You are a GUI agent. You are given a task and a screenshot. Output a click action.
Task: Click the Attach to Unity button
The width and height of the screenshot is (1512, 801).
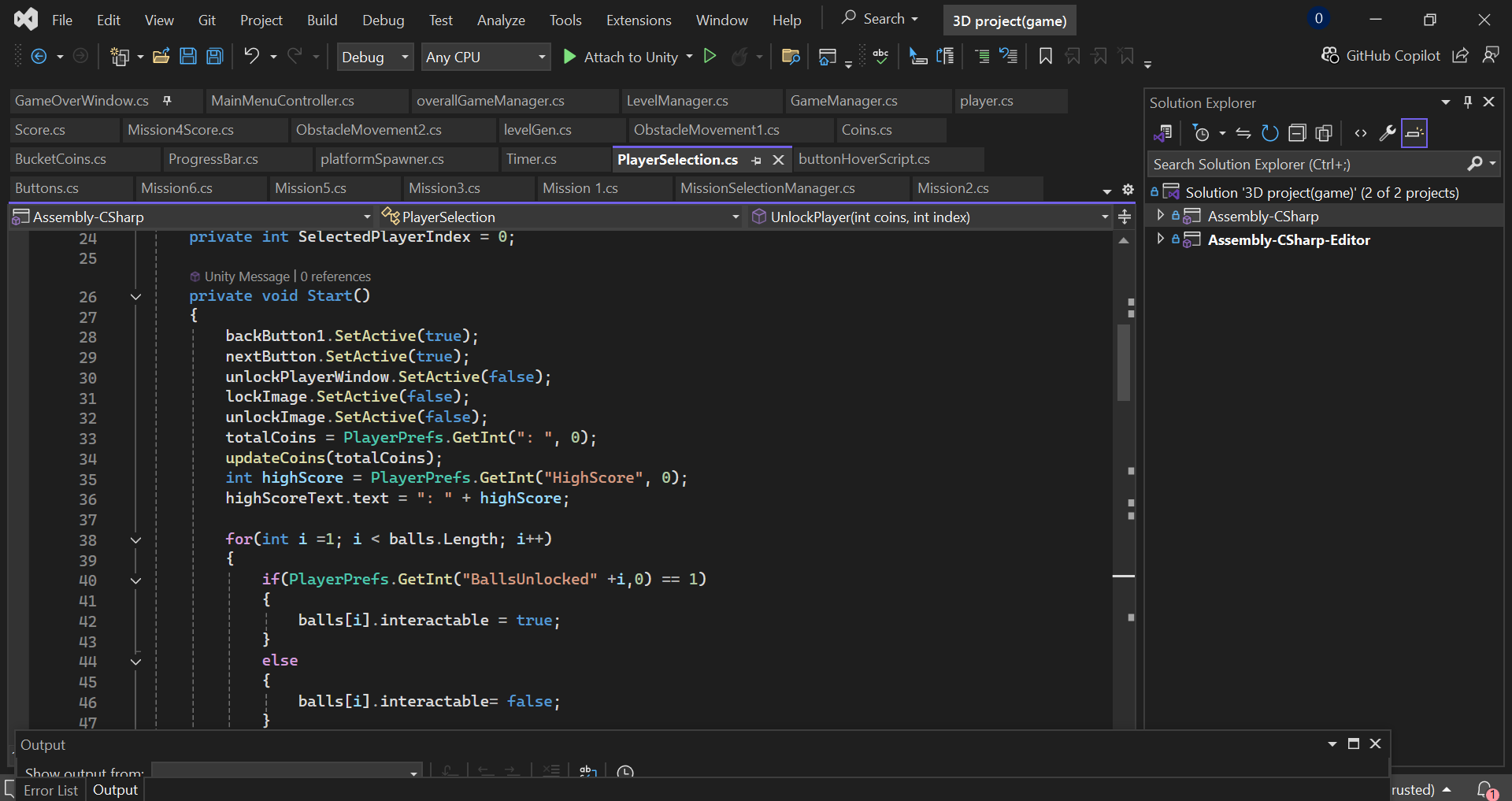click(621, 57)
